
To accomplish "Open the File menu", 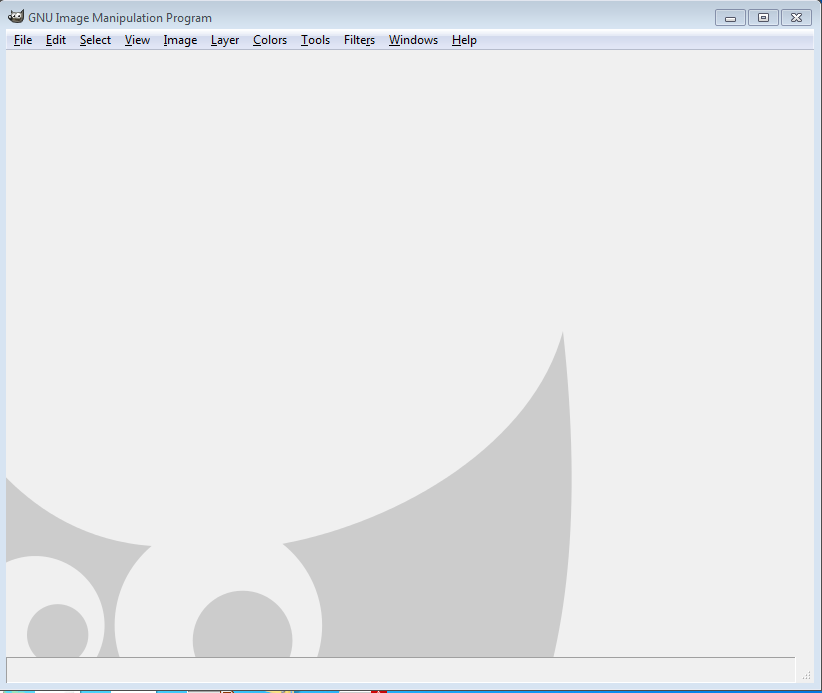I will coord(23,40).
